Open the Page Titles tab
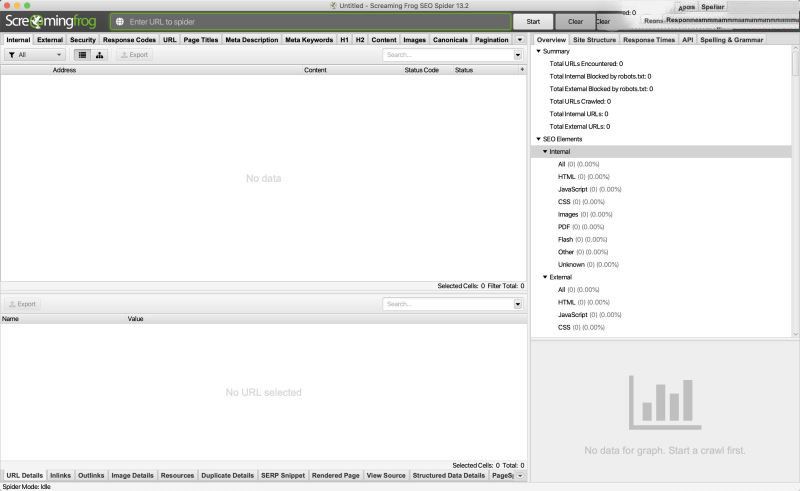This screenshot has width=800, height=491. 201,40
